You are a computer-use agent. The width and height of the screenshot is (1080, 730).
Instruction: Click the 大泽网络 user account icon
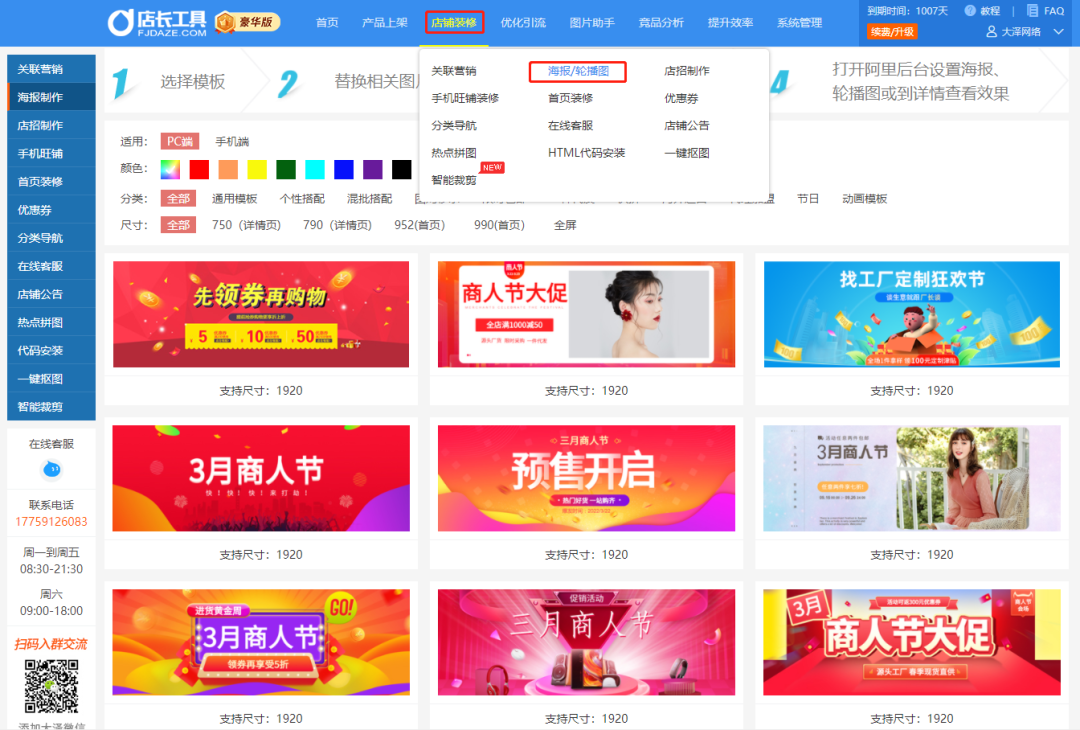click(x=992, y=32)
